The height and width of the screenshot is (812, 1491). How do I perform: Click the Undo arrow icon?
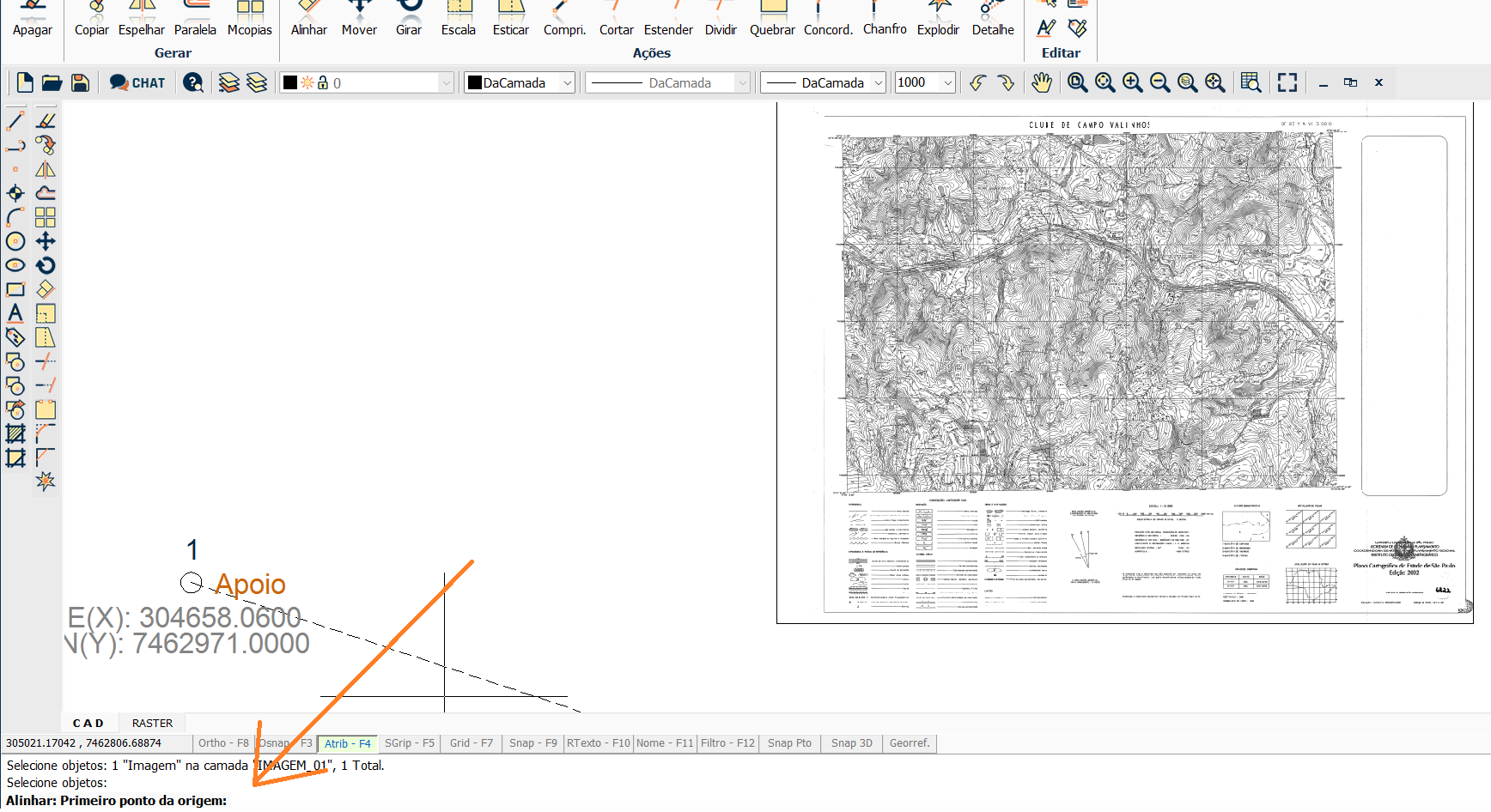click(977, 82)
